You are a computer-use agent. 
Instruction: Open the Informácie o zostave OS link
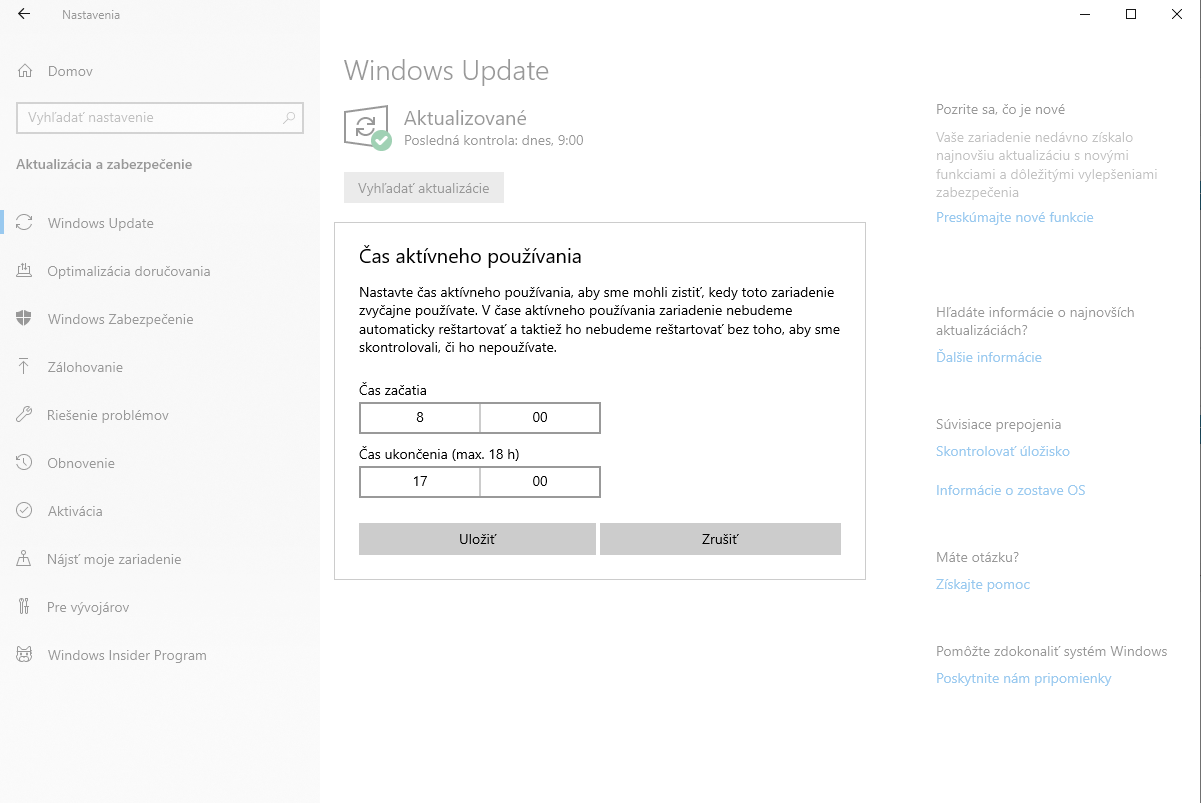1011,490
